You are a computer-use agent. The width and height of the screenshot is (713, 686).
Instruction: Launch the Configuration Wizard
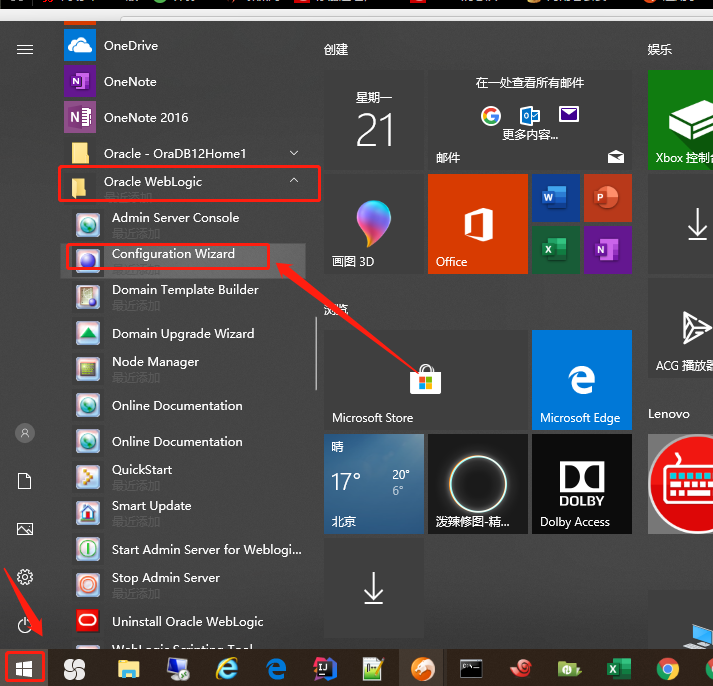[182, 260]
